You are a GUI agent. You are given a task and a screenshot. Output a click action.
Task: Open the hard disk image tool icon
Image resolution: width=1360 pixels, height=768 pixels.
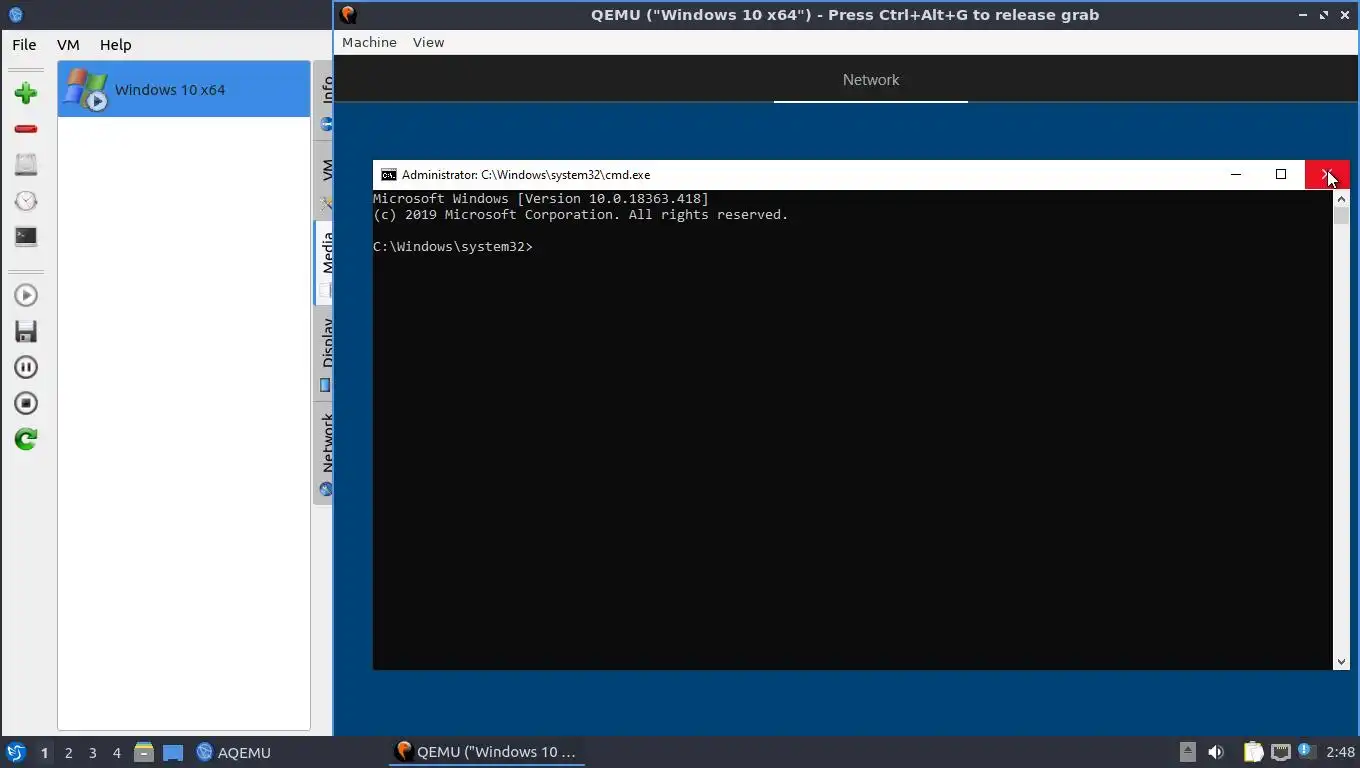pyautogui.click(x=26, y=165)
